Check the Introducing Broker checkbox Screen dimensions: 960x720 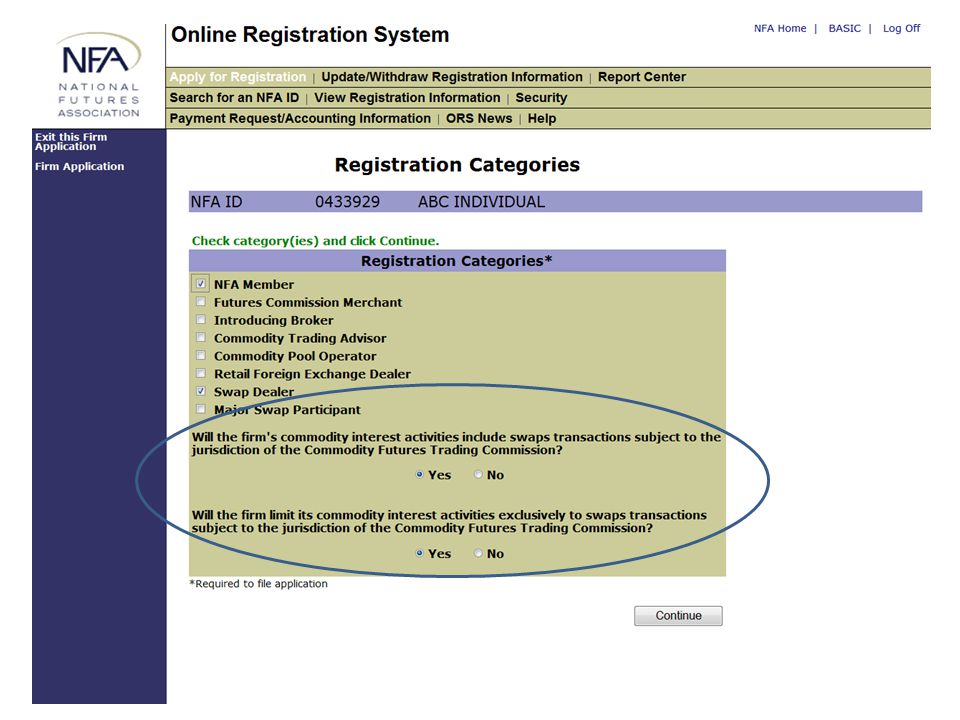(x=201, y=320)
